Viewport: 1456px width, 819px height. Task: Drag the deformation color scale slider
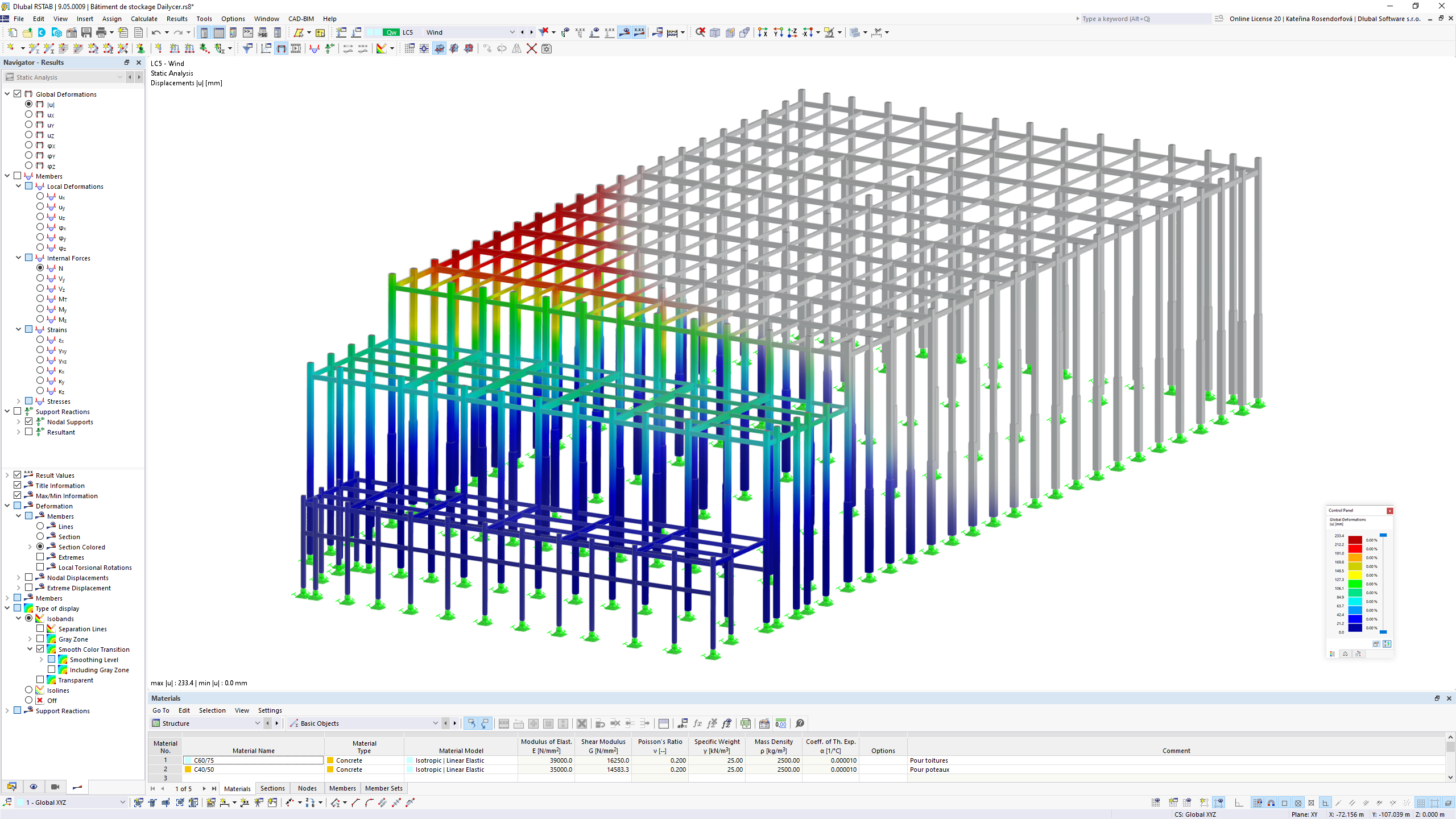click(x=1384, y=536)
